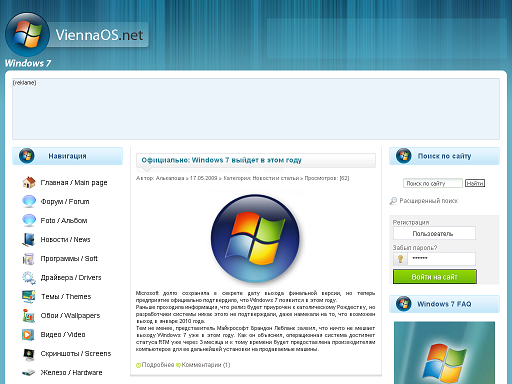
Task: Click the play icon beside Видео / Video
Action: (28, 334)
